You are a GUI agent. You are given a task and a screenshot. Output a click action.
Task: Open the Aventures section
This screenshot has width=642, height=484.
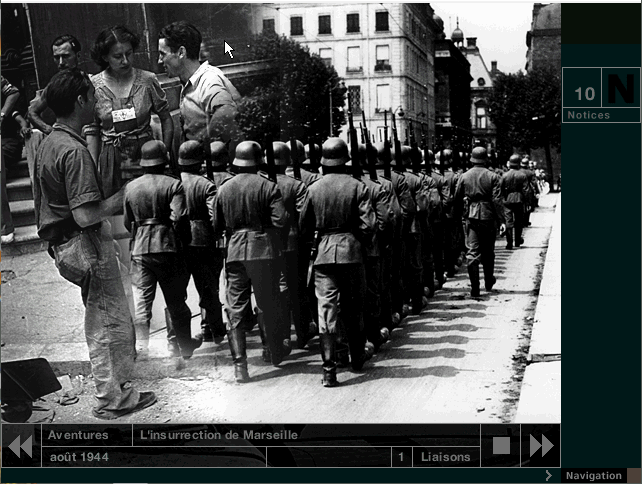(78, 435)
